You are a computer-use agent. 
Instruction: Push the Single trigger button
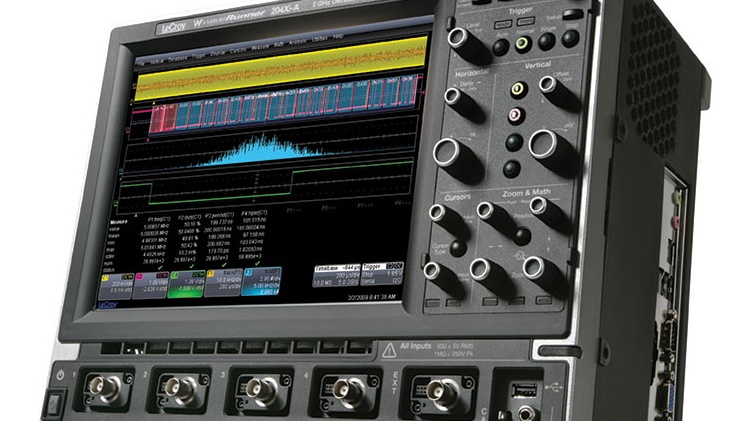(547, 41)
